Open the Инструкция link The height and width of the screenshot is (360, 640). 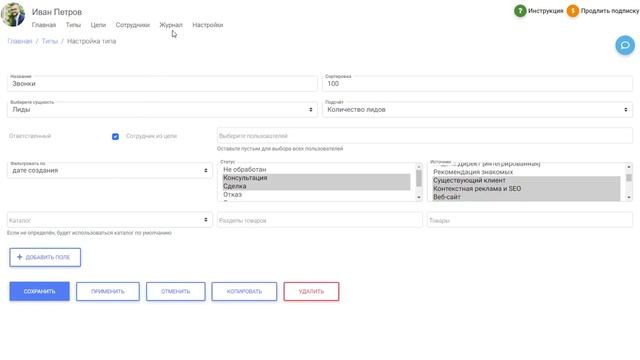[x=545, y=11]
